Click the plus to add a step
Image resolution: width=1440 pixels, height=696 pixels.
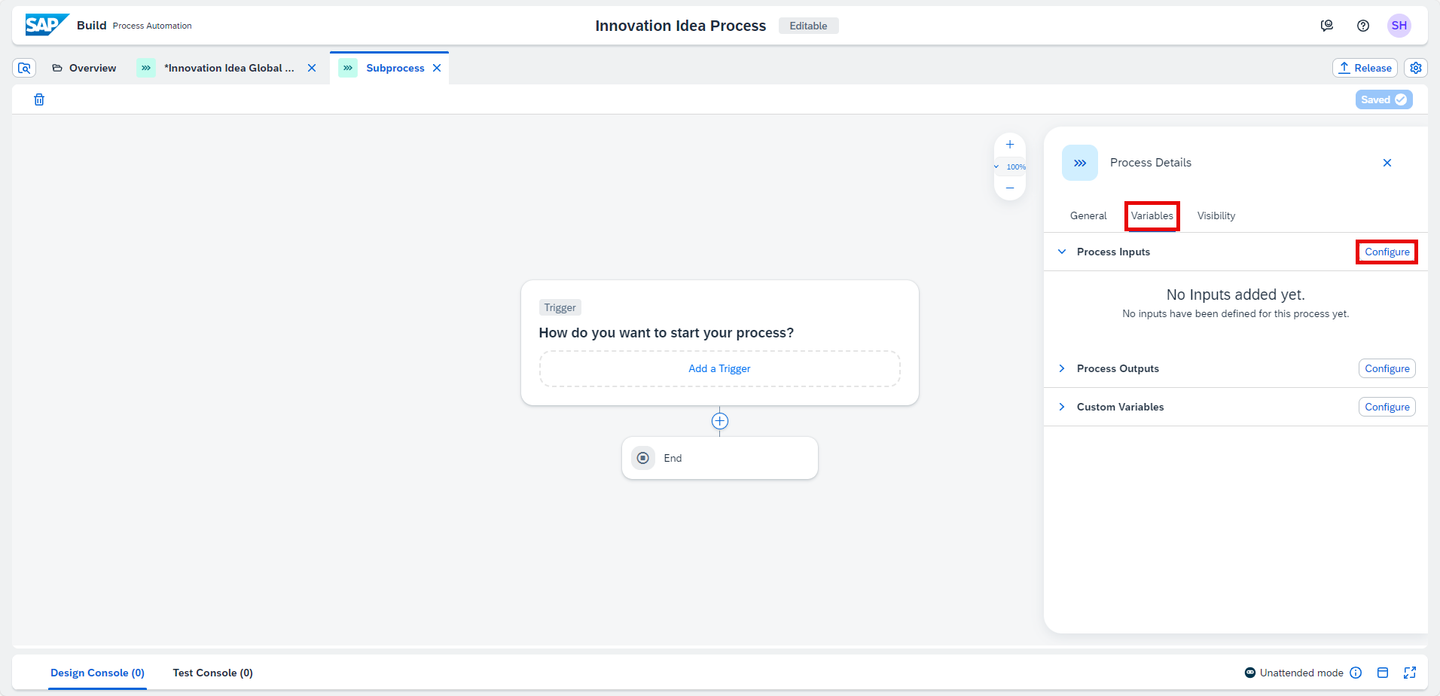720,421
